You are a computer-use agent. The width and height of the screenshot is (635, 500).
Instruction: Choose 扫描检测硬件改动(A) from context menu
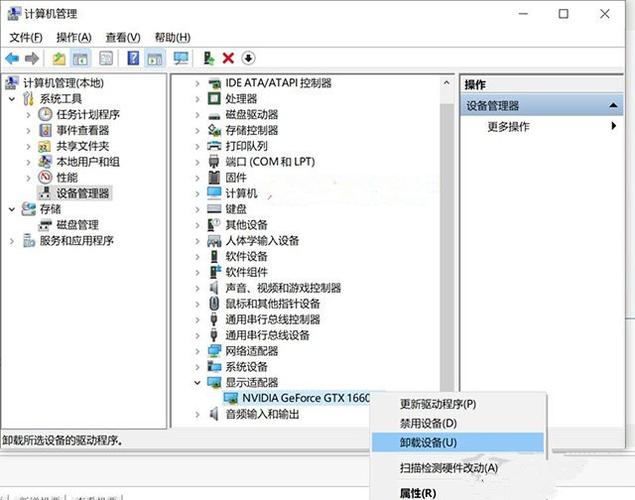(449, 468)
